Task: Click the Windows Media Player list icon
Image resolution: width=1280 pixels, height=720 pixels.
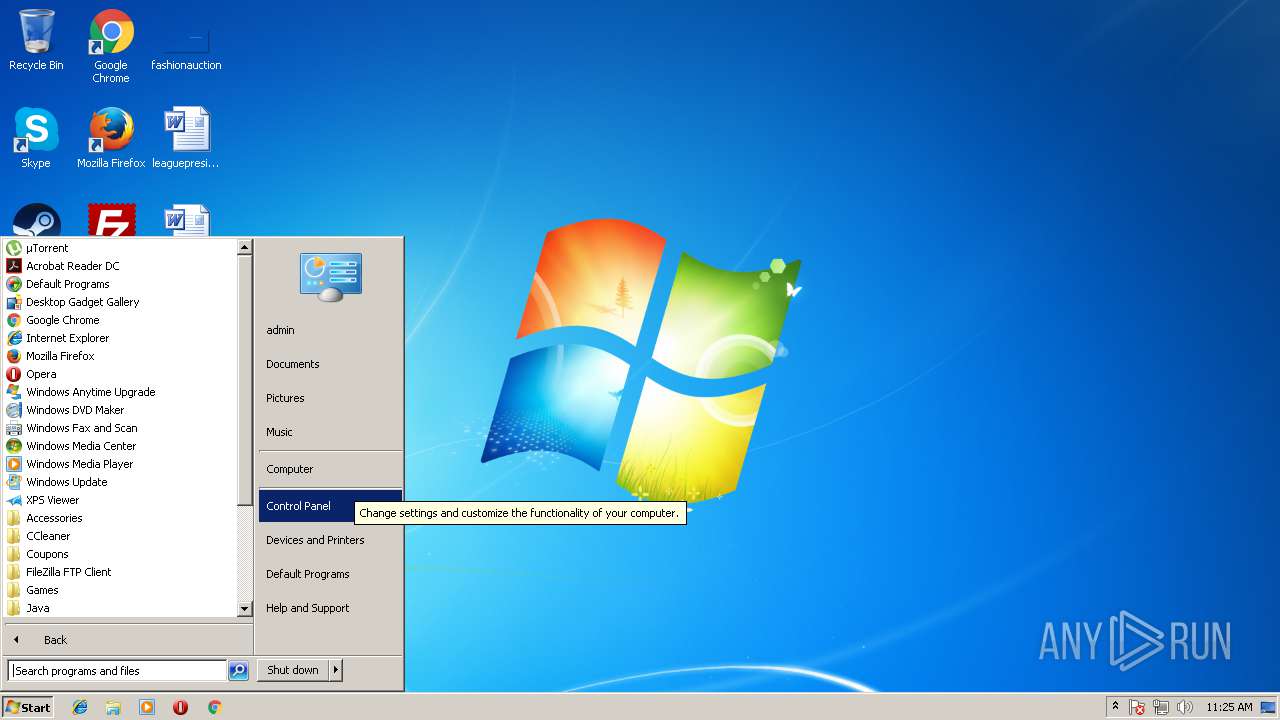Action: click(x=14, y=464)
